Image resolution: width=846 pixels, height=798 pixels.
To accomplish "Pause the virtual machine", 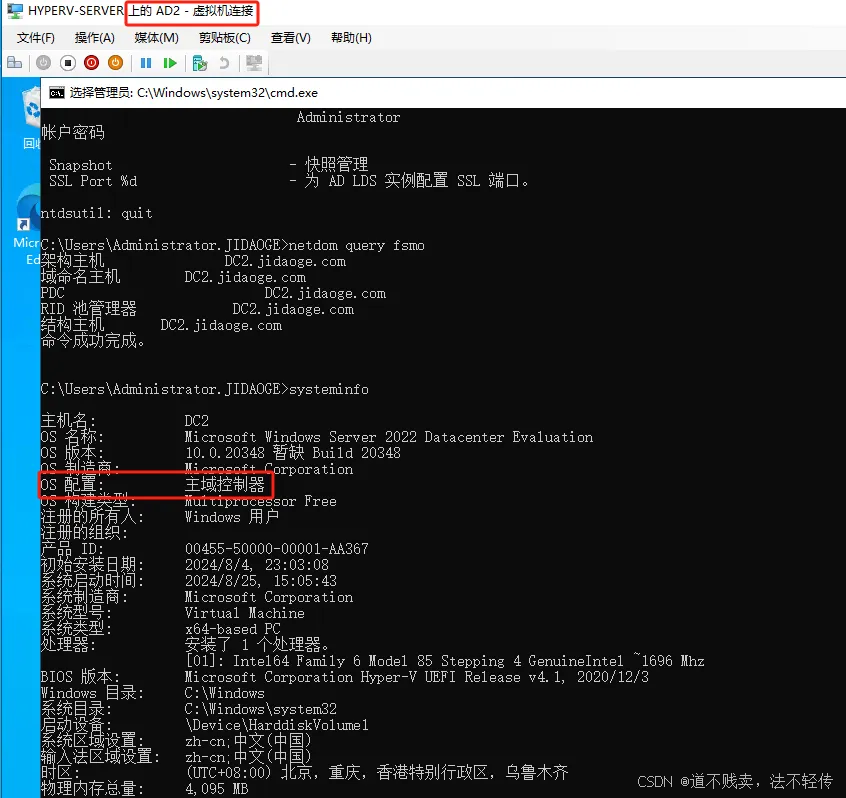I will (x=146, y=63).
